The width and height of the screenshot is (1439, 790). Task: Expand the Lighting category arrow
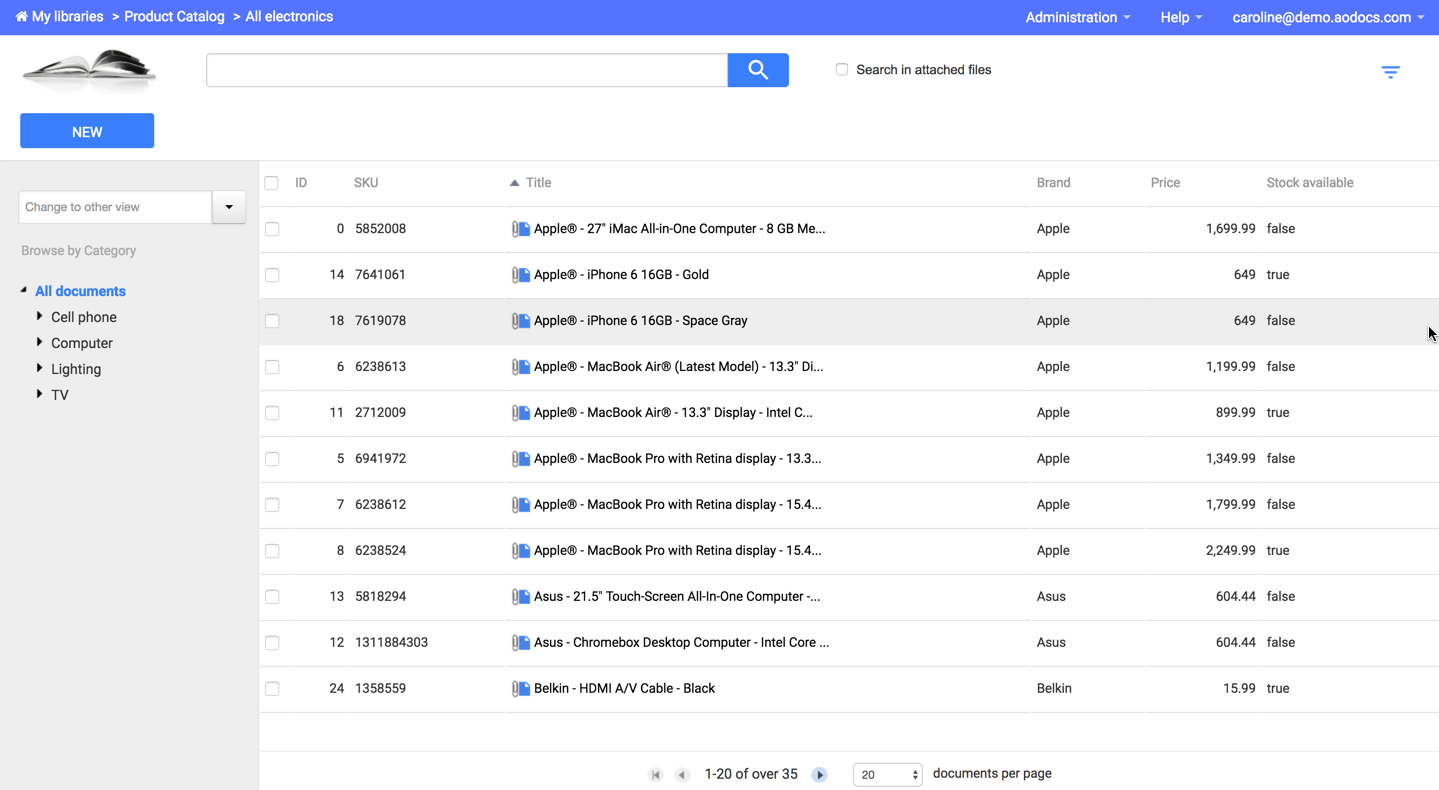coord(39,368)
